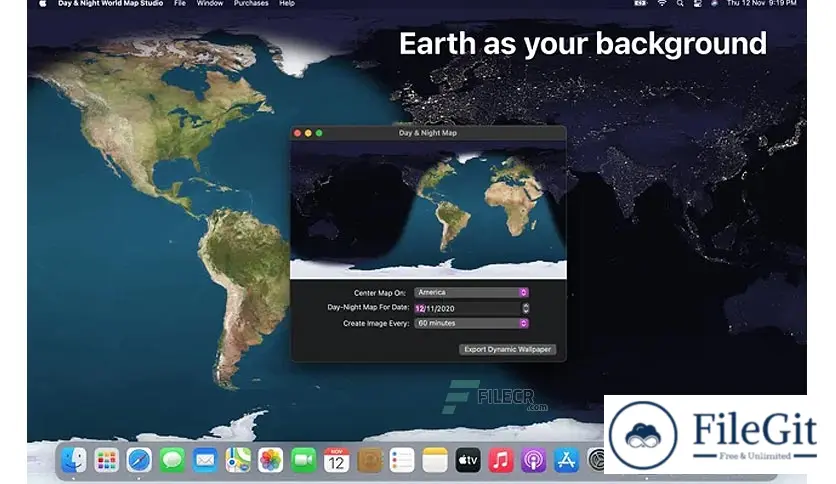Open the Apple menu
The height and width of the screenshot is (484, 836).
(x=43, y=3)
